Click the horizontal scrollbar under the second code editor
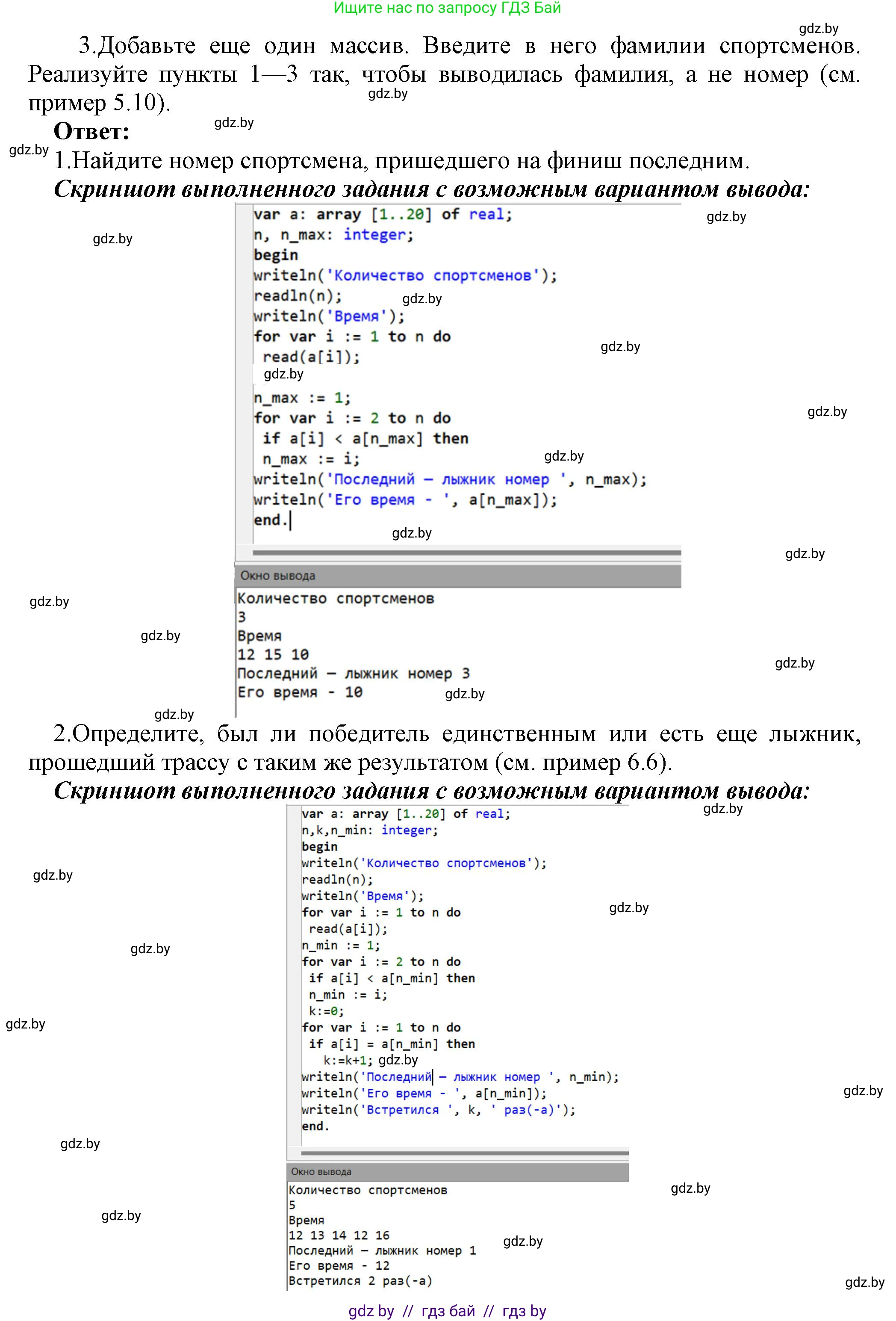896x1321 pixels. 464,1153
